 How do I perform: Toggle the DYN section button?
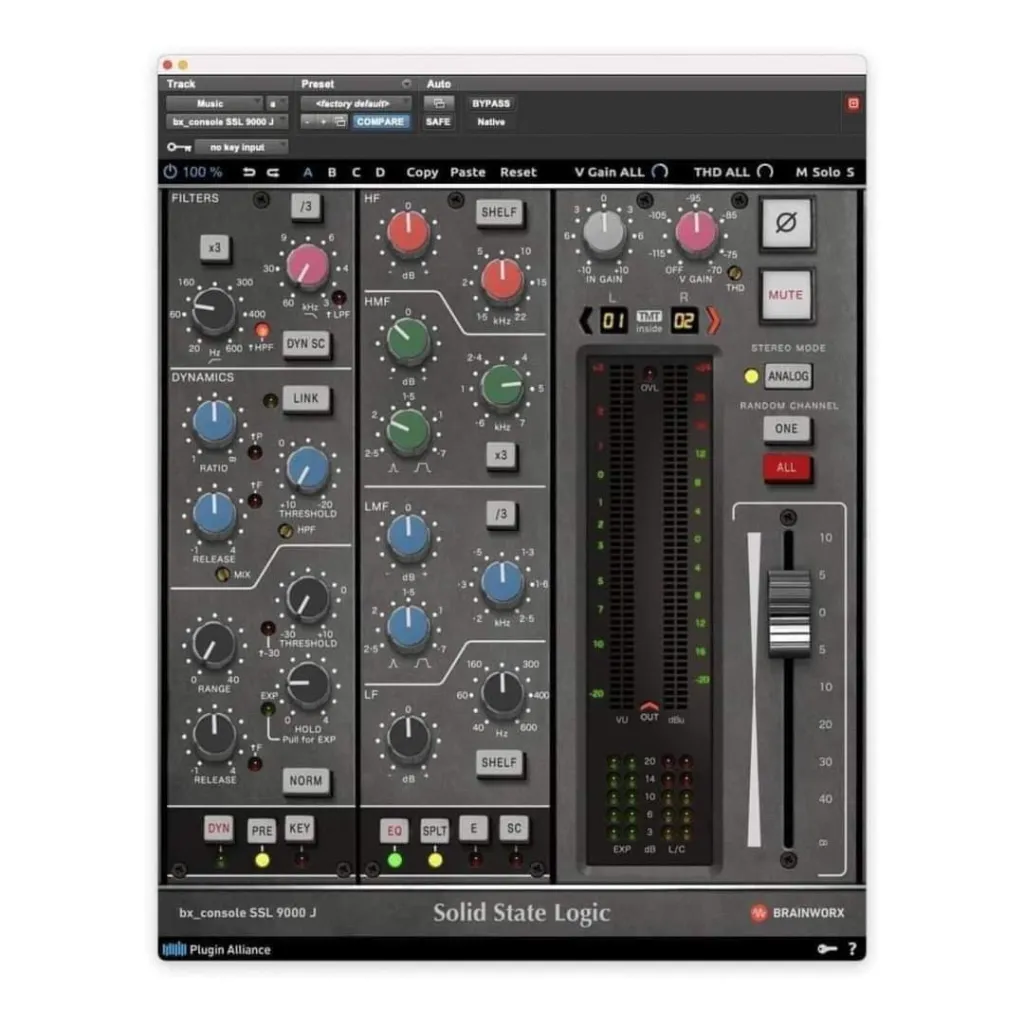[219, 829]
